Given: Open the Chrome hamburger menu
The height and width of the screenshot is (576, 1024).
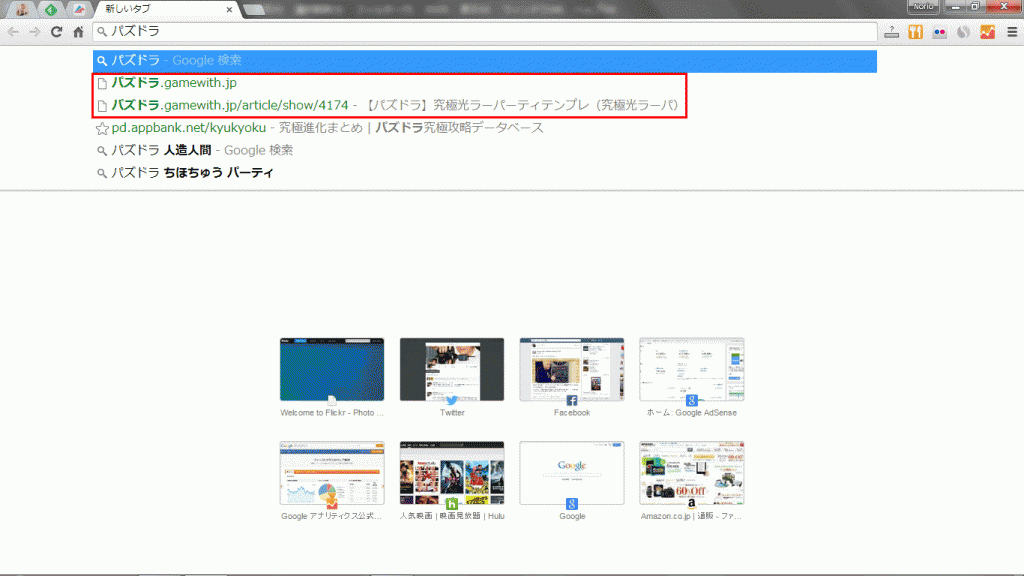Looking at the screenshot, I should point(1011,32).
